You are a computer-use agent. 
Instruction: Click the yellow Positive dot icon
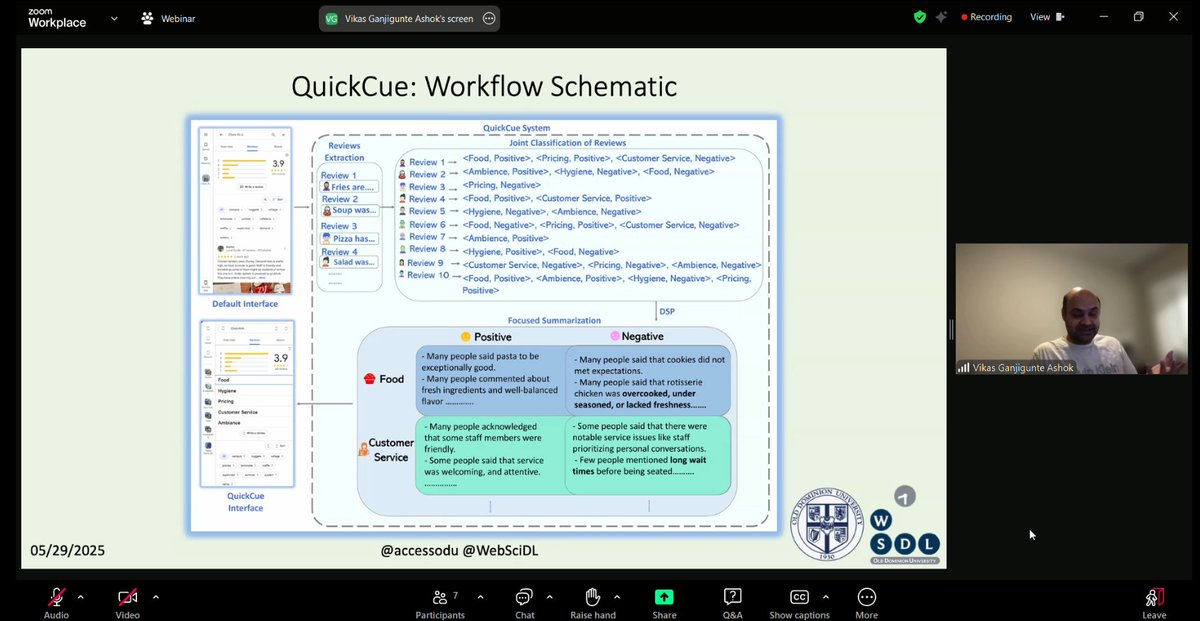(466, 336)
